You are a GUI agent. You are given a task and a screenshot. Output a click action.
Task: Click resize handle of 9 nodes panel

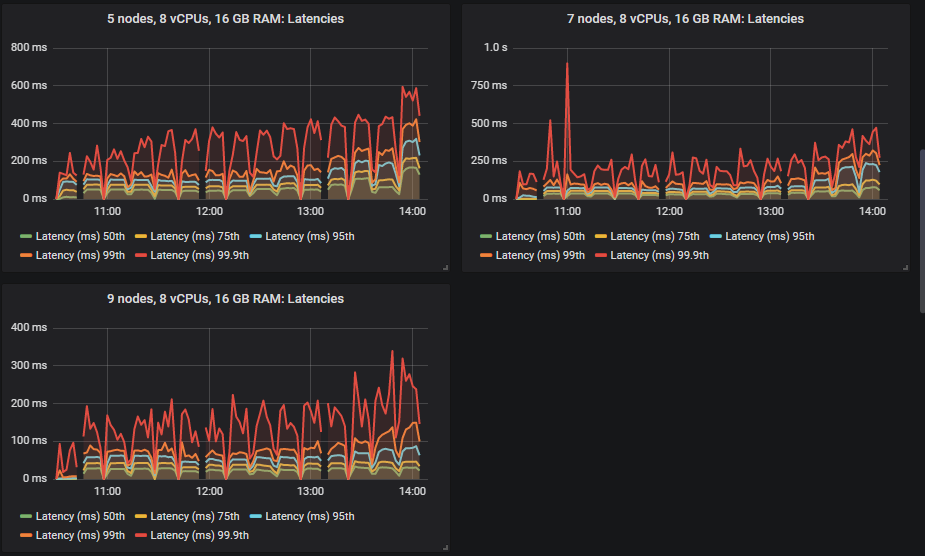445,547
